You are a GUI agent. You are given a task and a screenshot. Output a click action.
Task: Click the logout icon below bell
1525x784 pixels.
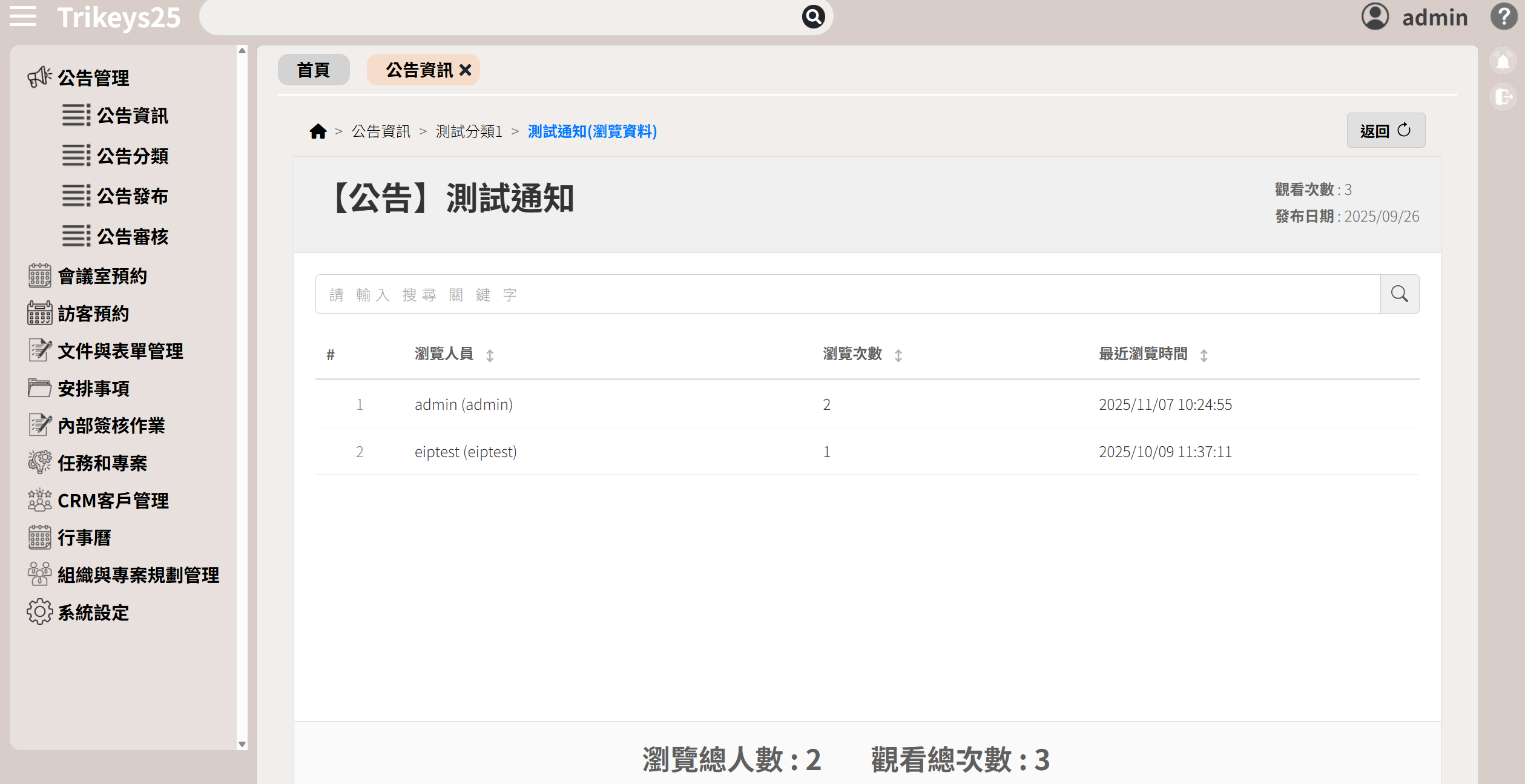[x=1503, y=97]
